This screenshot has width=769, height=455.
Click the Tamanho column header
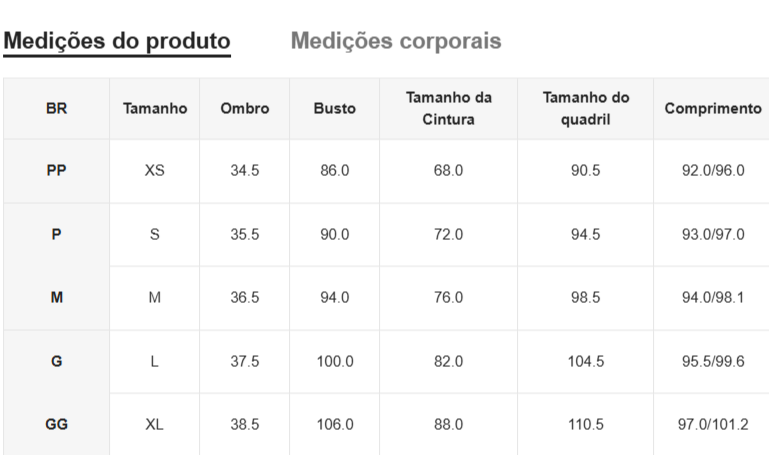pyautogui.click(x=155, y=109)
